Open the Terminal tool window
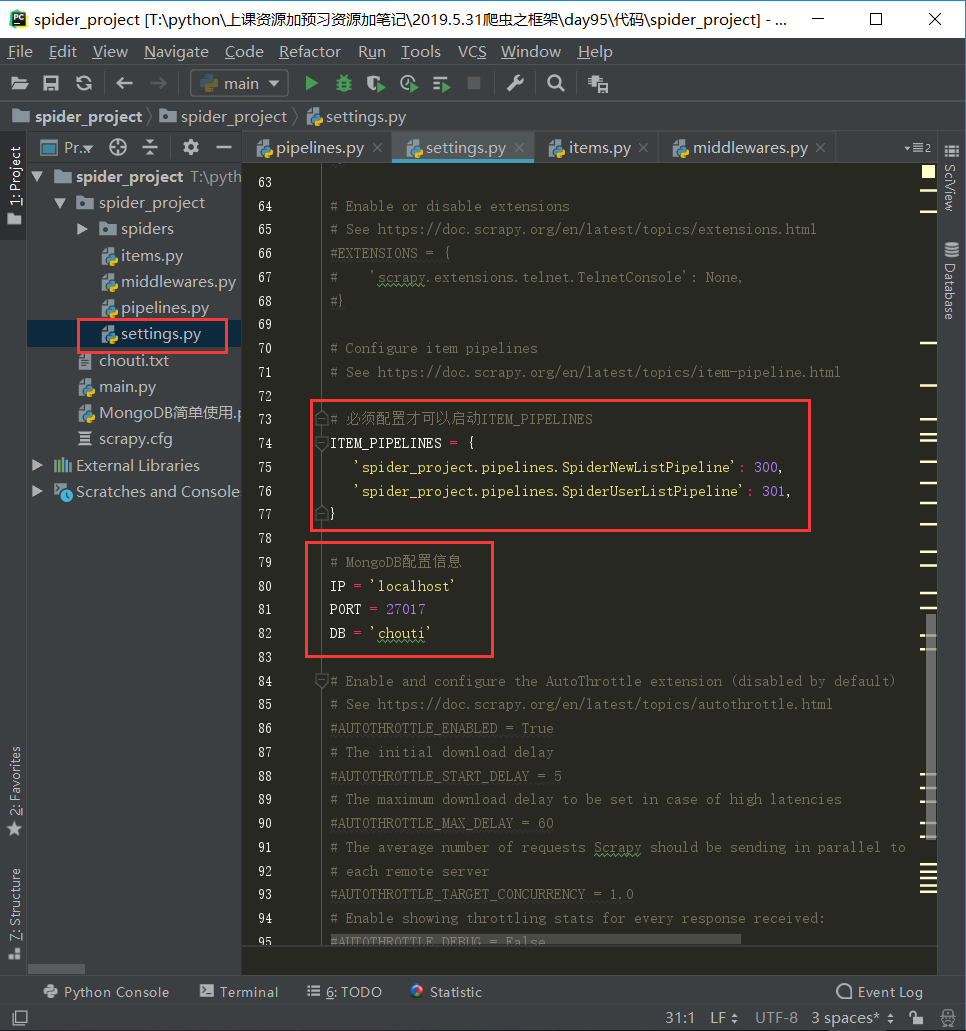The image size is (966, 1031). point(239,992)
